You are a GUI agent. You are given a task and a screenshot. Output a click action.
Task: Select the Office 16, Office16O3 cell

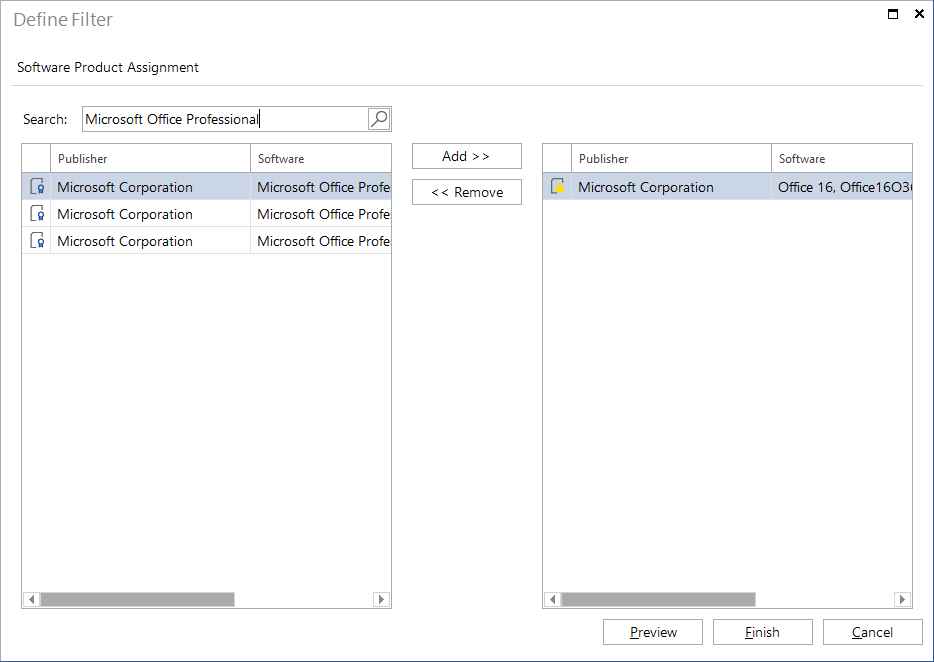(x=842, y=187)
